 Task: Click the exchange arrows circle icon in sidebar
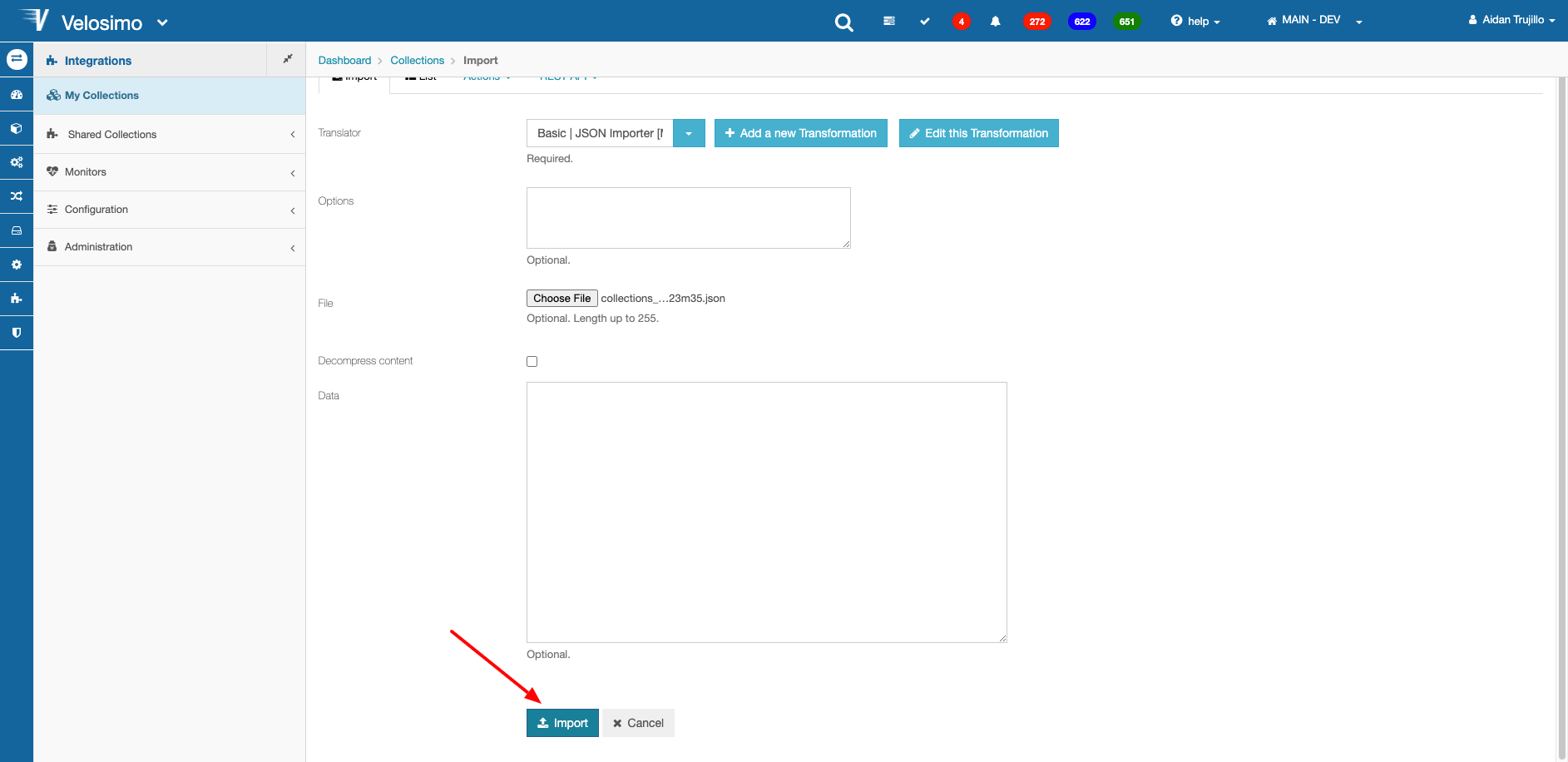[x=17, y=59]
